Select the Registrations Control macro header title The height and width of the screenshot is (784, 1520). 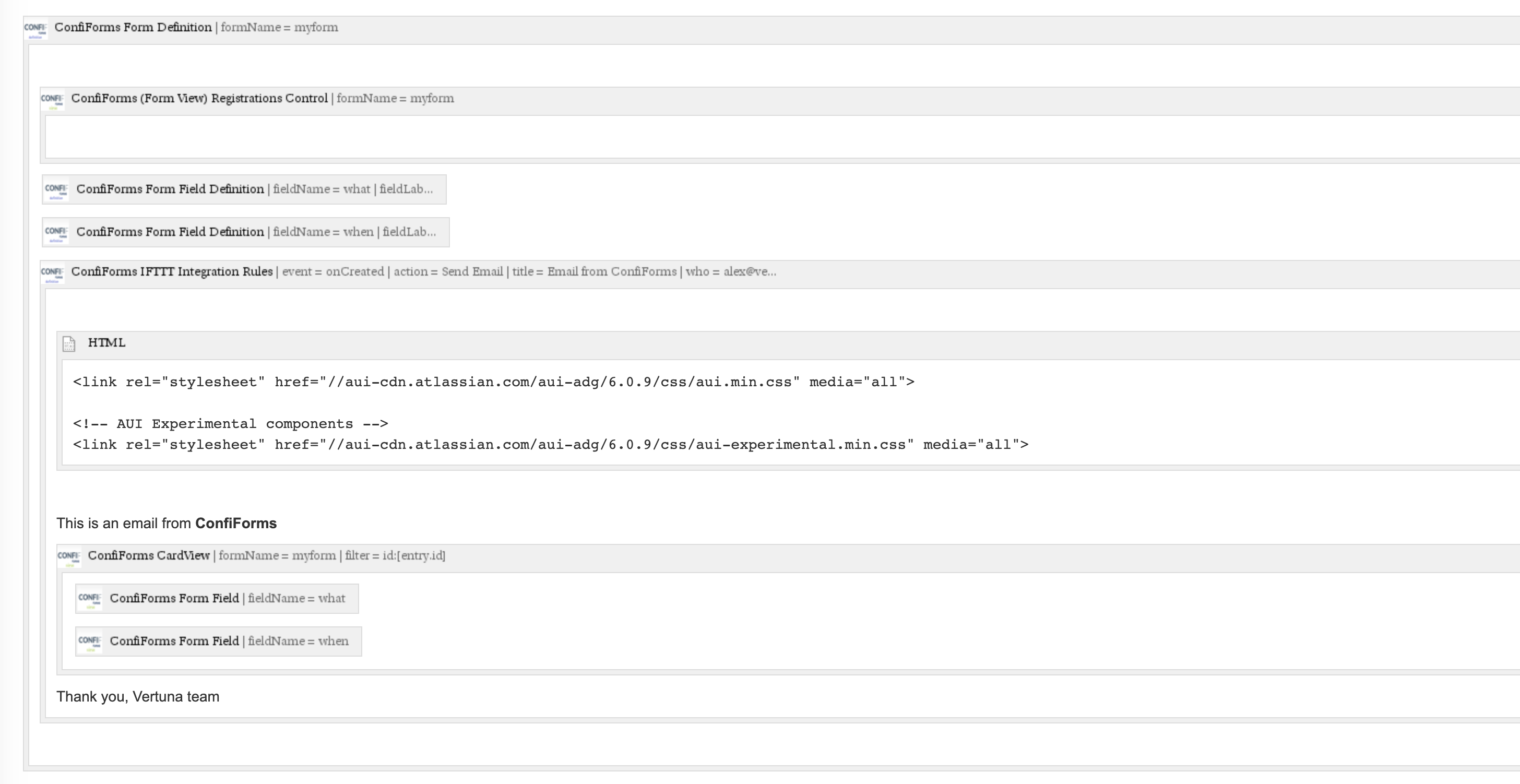coord(199,99)
